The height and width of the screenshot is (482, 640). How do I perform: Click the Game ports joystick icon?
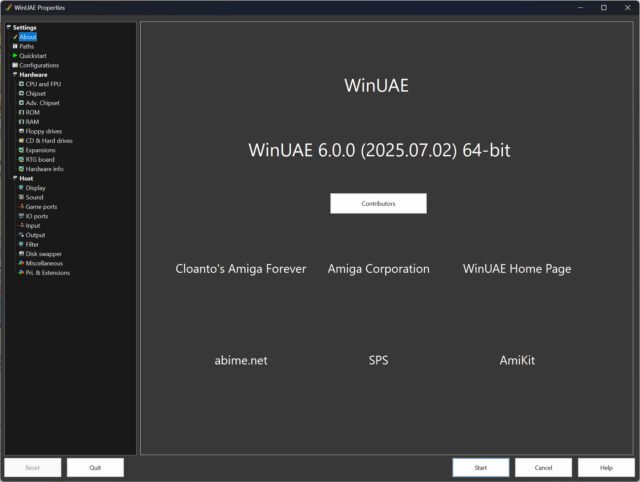[x=22, y=207]
